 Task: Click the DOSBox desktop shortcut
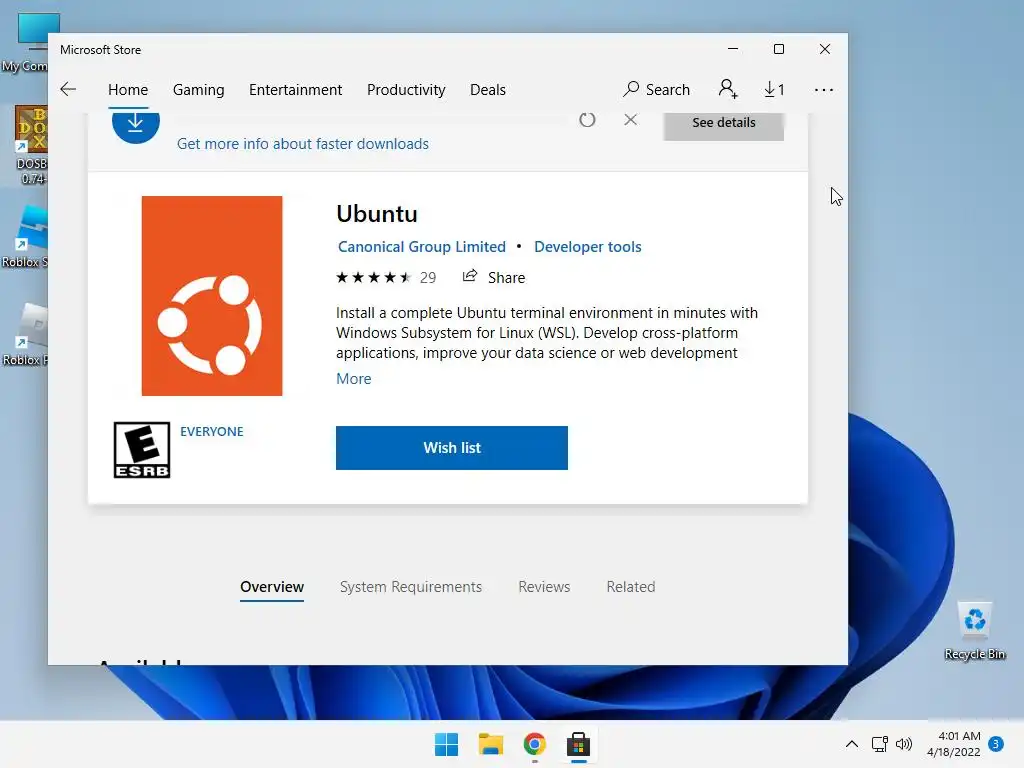[x=31, y=145]
